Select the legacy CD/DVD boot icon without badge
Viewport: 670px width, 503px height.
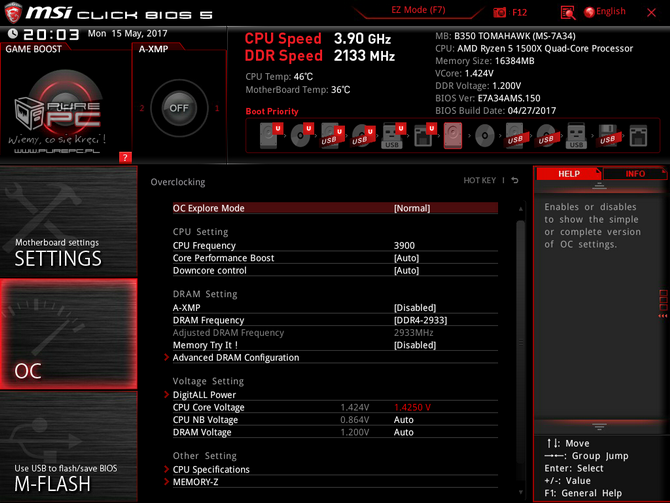485,136
